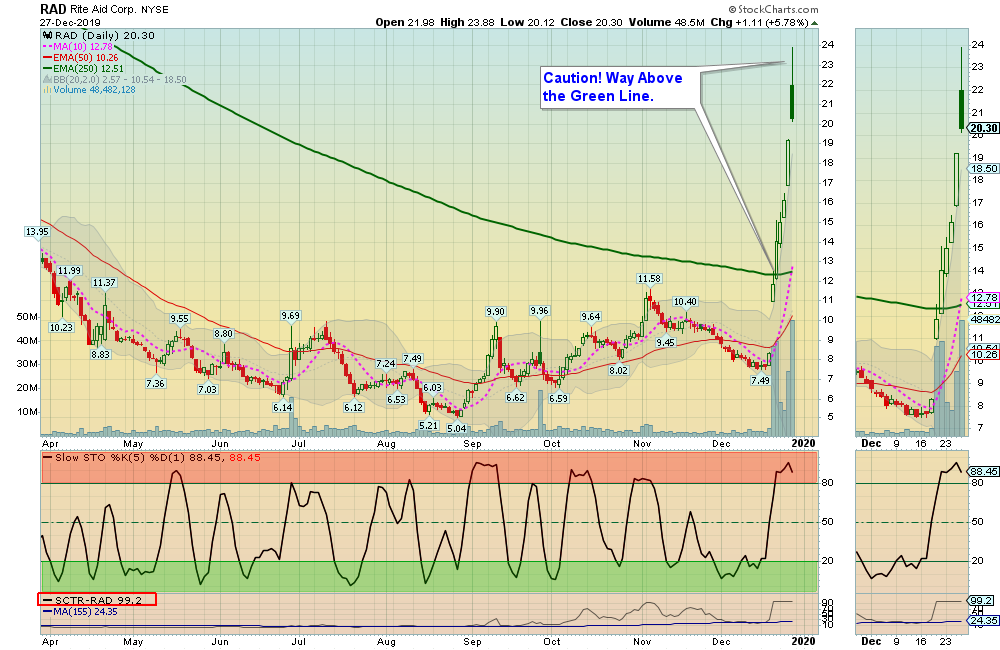
Task: Click the 13.95 price label in April
Action: tap(36, 232)
